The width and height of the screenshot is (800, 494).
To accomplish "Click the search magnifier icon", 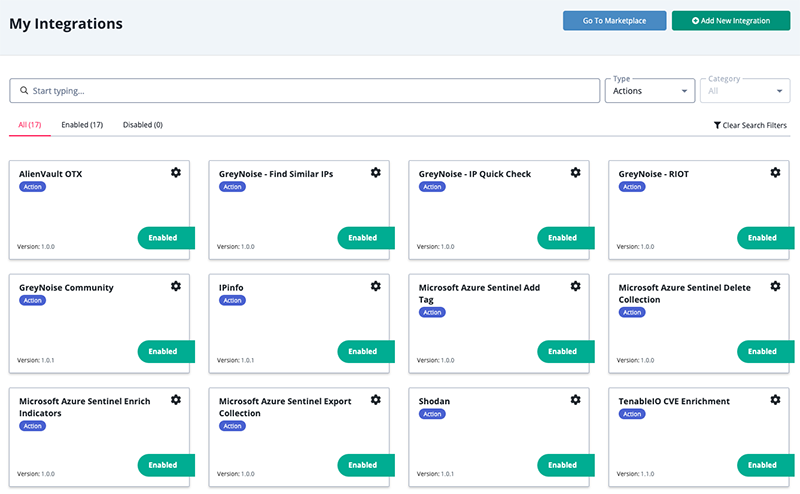I will (x=24, y=90).
